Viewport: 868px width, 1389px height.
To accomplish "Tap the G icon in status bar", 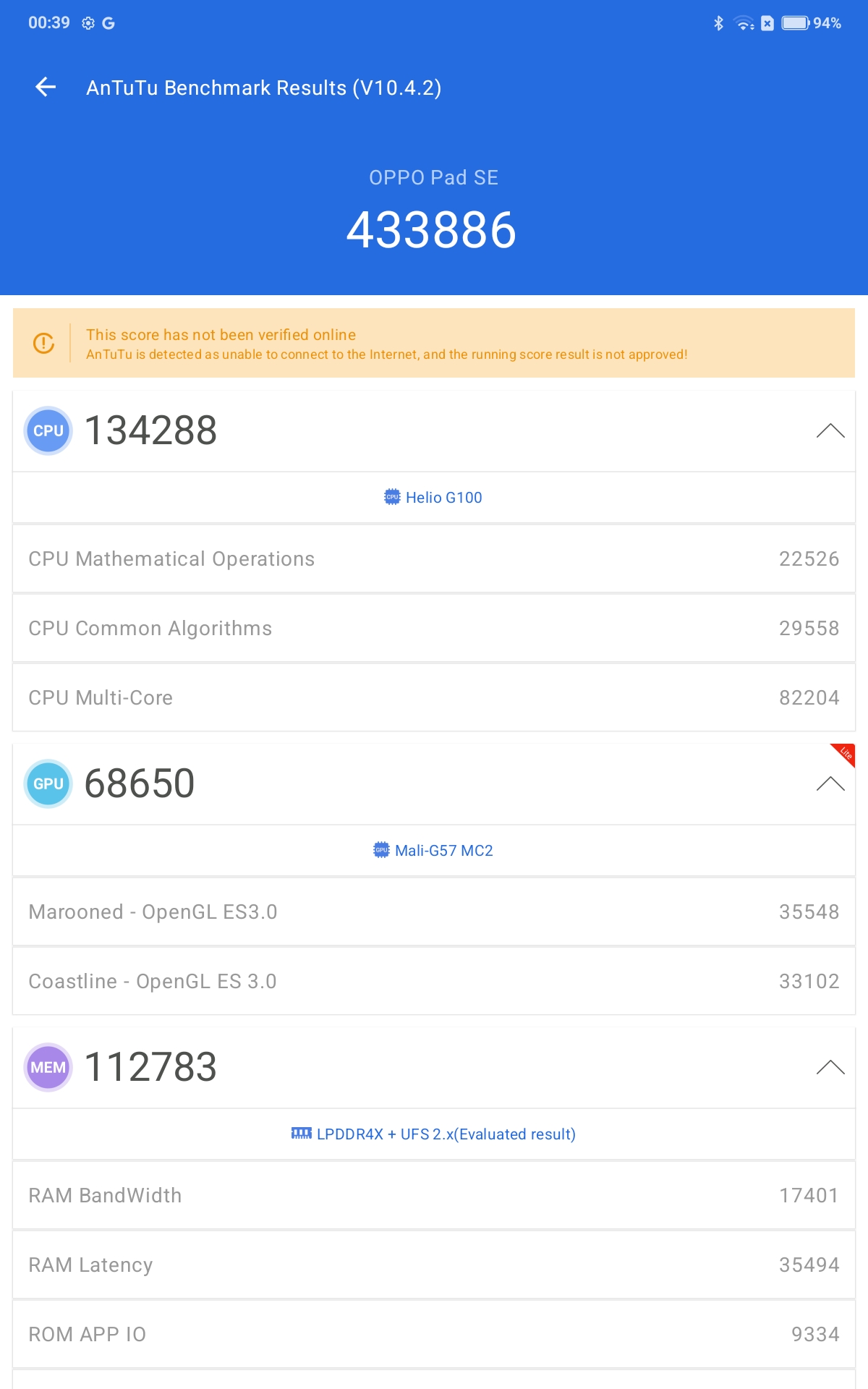I will point(109,23).
